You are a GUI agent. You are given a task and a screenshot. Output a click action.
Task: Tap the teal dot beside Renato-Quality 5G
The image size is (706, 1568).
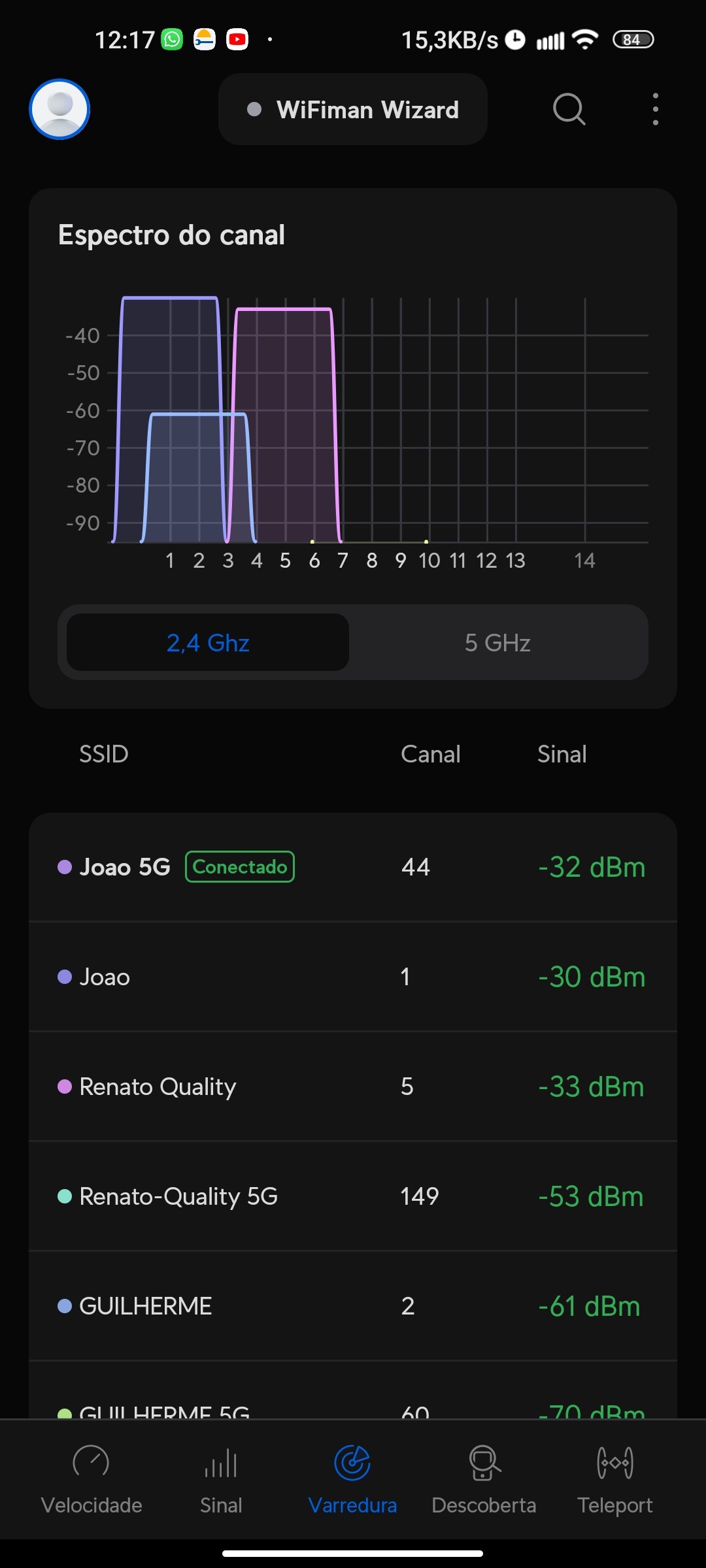(65, 1196)
